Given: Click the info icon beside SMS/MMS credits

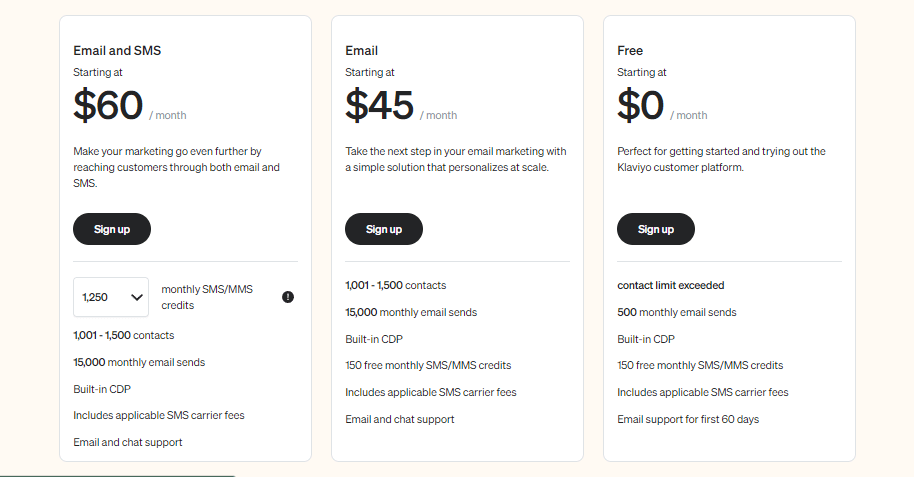Looking at the screenshot, I should click(288, 297).
